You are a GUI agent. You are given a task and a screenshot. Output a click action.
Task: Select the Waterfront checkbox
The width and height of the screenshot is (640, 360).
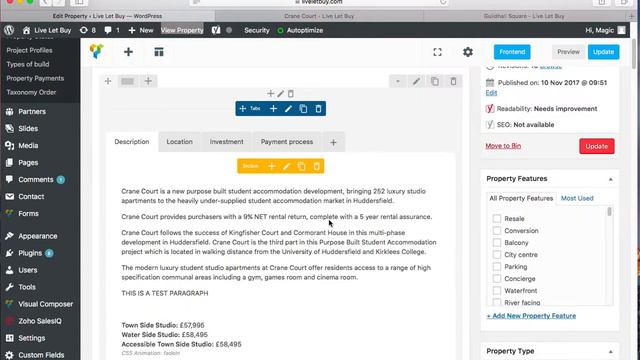pos(497,291)
